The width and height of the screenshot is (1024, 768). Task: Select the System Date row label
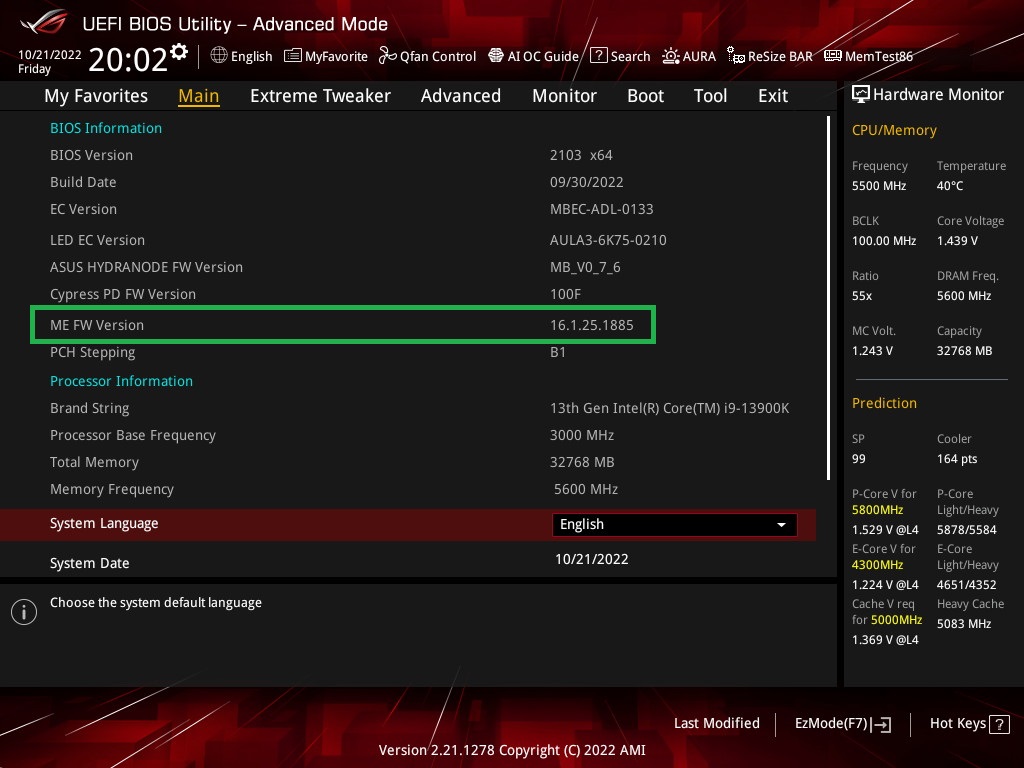pyautogui.click(x=89, y=564)
